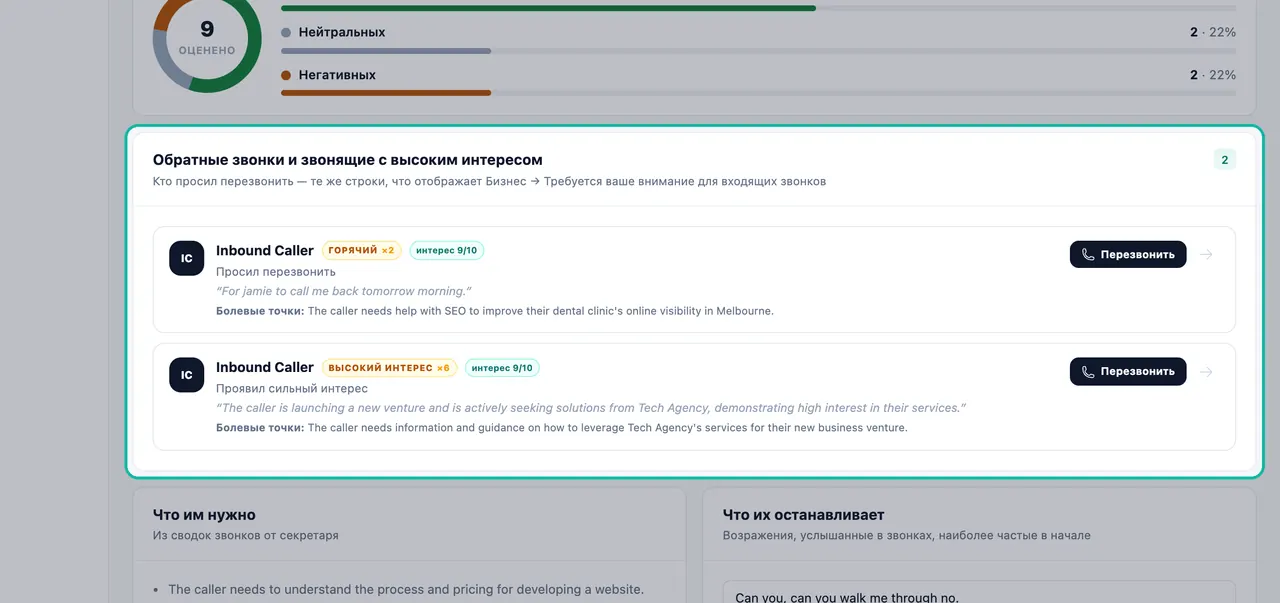Viewport: 1280px width, 603px height.
Task: Click heading Обратные звонки и звонящие с высоким интересом
Action: 348,160
